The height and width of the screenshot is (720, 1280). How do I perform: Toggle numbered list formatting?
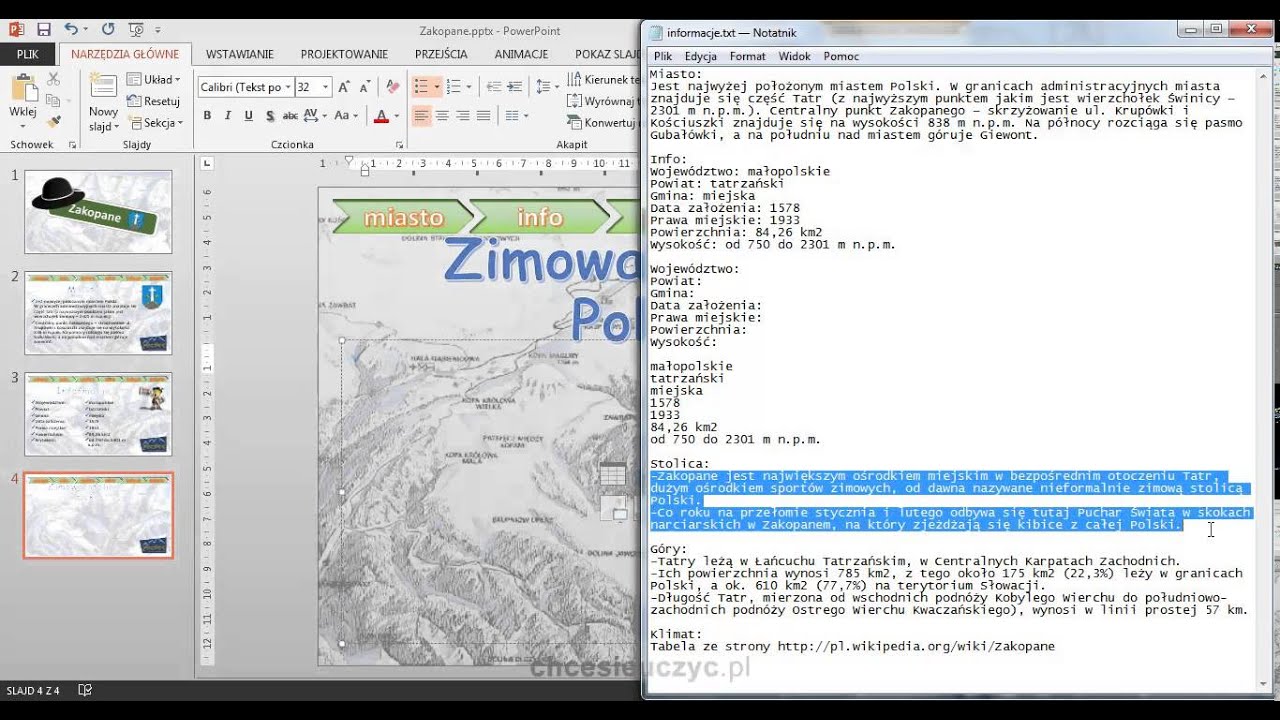(x=453, y=87)
